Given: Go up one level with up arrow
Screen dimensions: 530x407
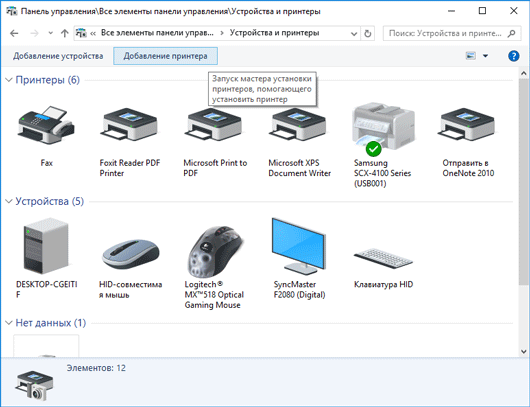Looking at the screenshot, I should click(x=65, y=33).
